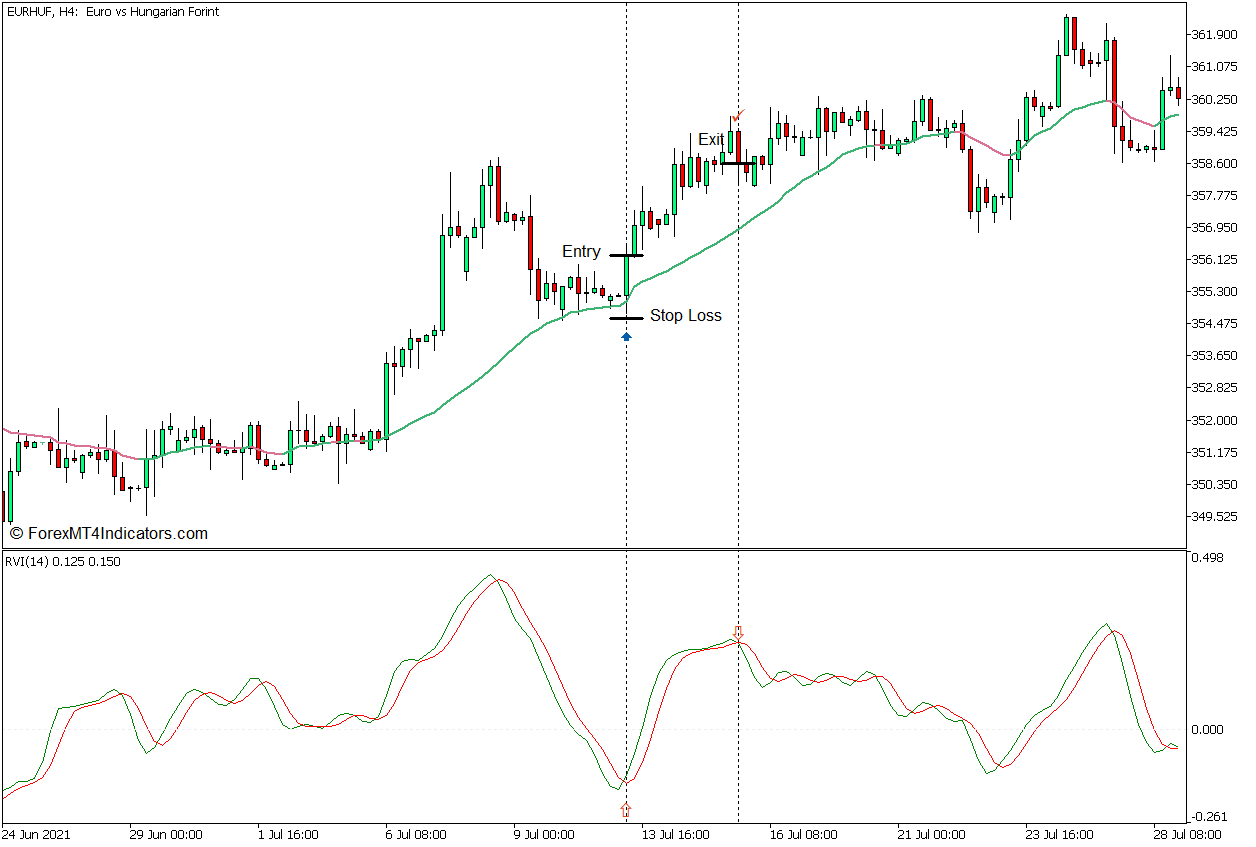
Task: Select the Entry horizontal price line
Action: pyautogui.click(x=626, y=254)
